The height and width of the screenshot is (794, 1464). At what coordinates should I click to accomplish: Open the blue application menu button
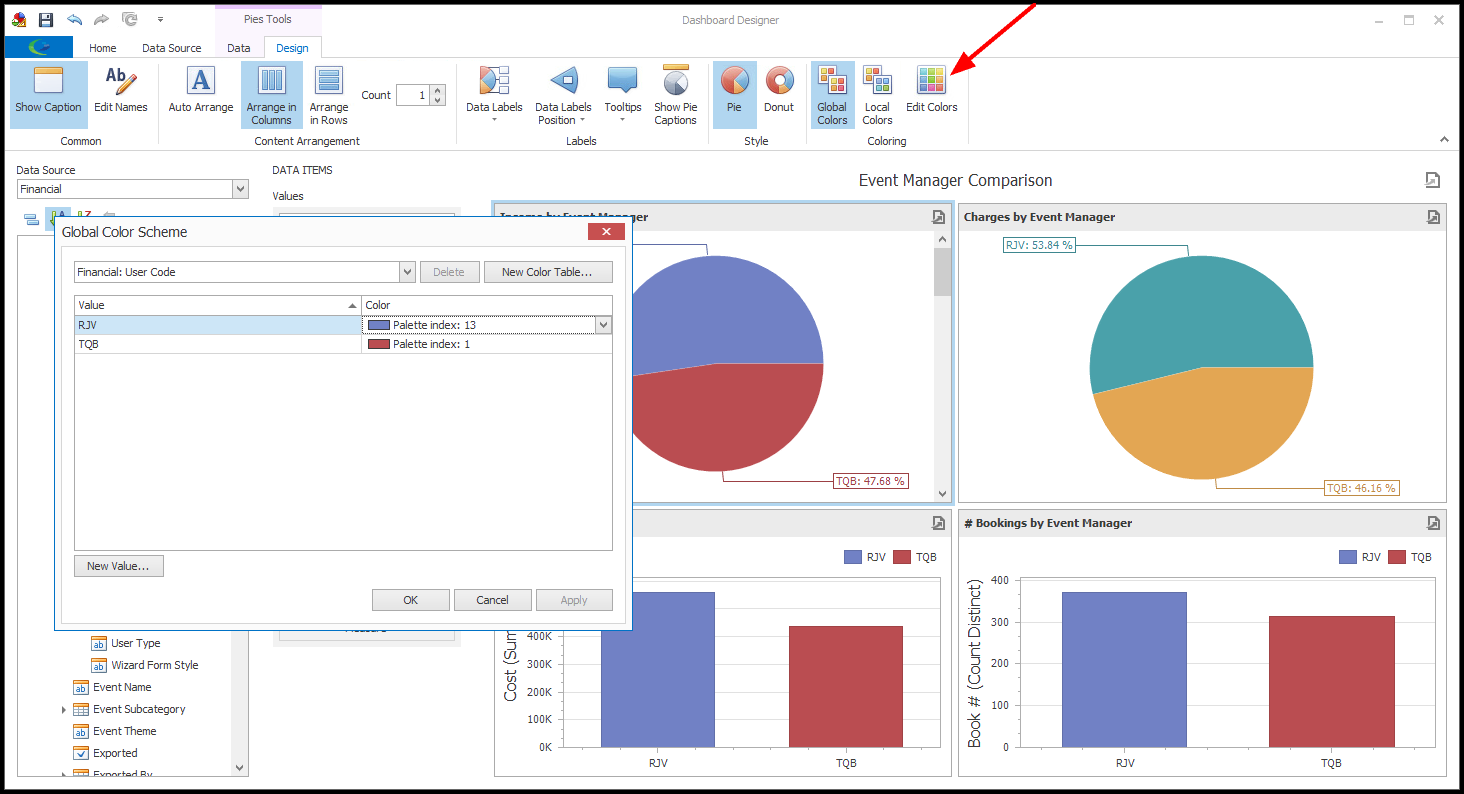tap(39, 47)
